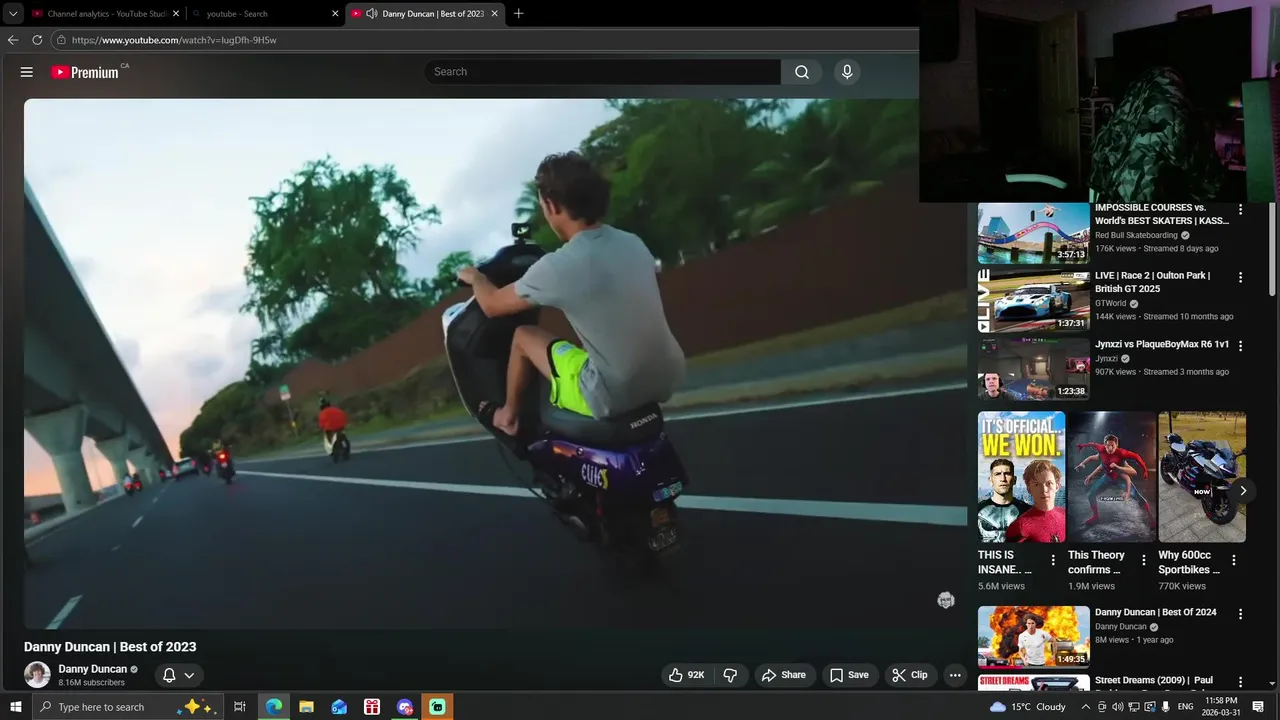Open Danny Duncan Best Of 2024 video

1033,637
